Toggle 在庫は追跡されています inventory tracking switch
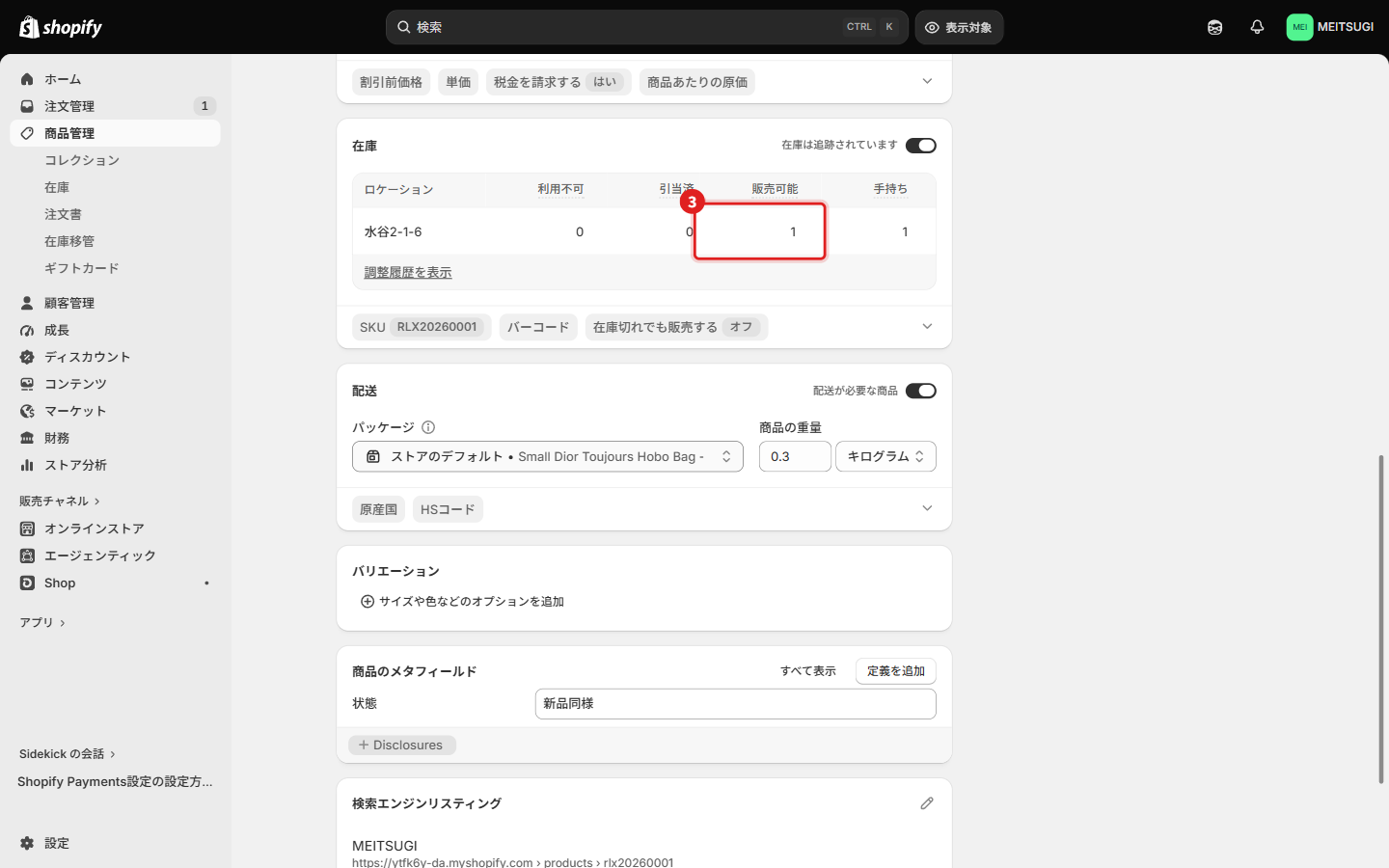The image size is (1389, 868). pos(921,146)
